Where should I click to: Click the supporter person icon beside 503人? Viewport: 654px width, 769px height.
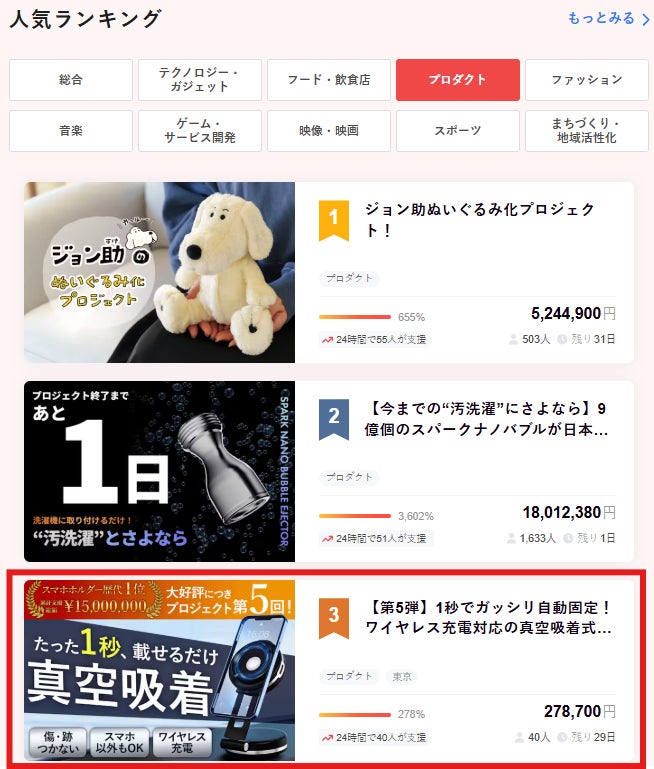point(513,339)
